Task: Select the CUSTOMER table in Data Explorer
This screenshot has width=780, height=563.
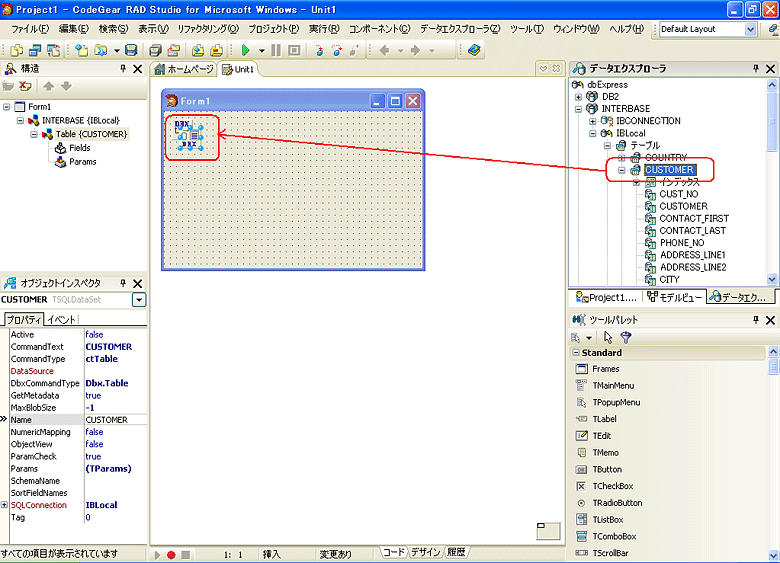Action: coord(669,170)
